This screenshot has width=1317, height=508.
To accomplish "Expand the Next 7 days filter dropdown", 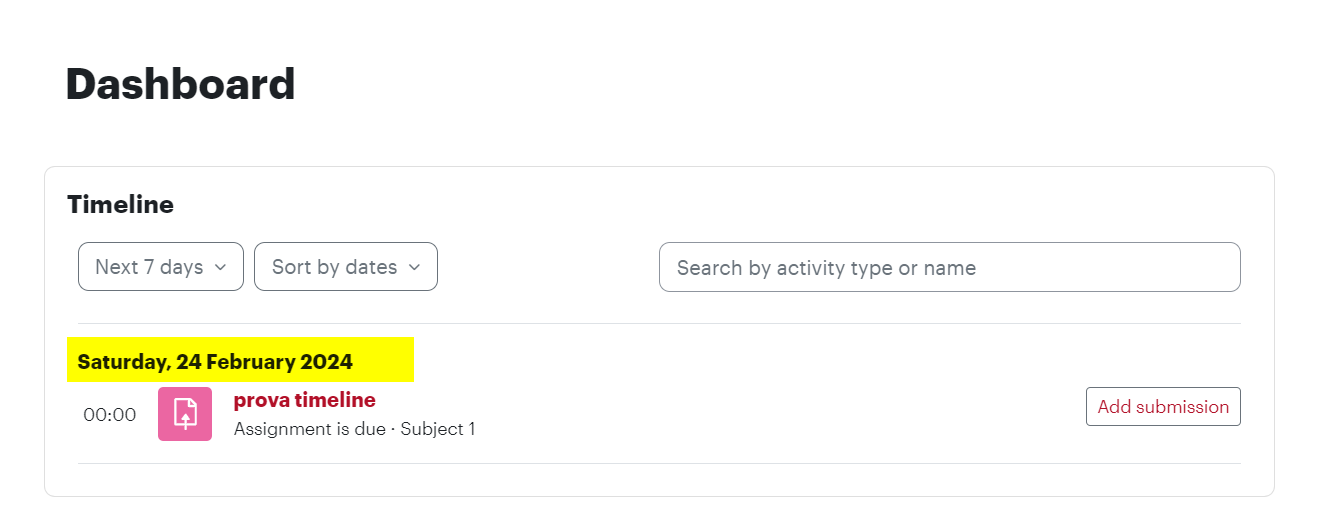I will pos(161,267).
